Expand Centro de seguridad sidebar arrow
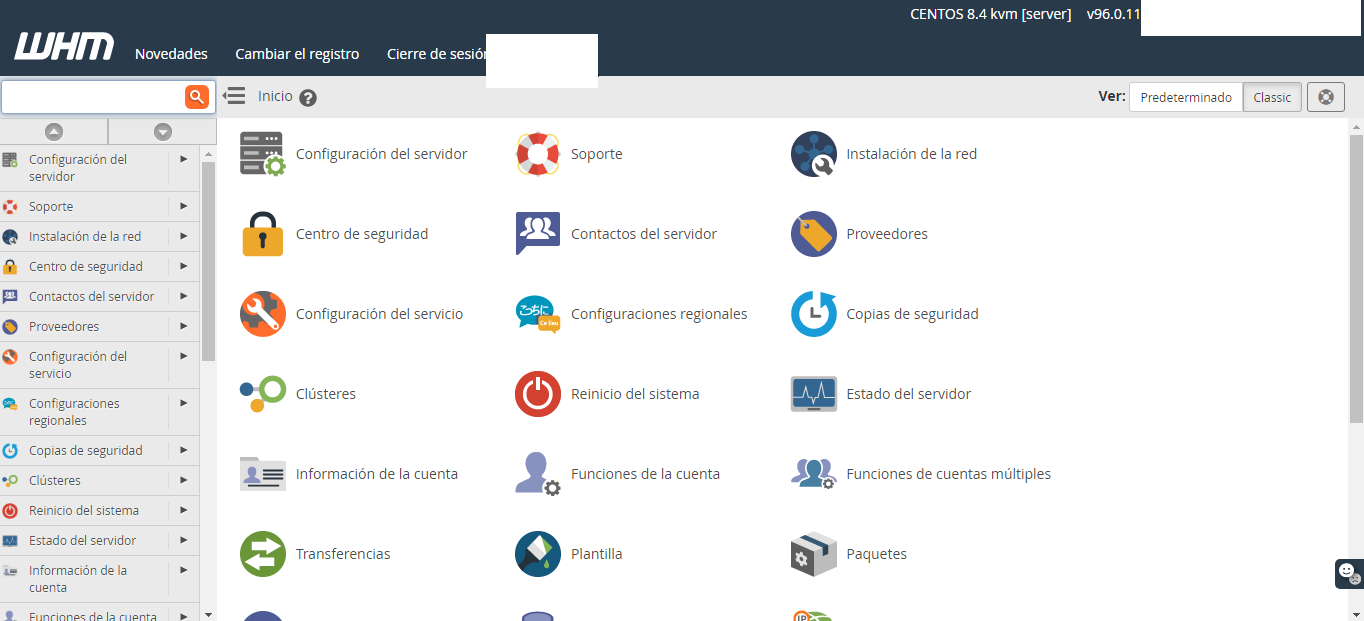Viewport: 1364px width, 621px height. point(184,266)
